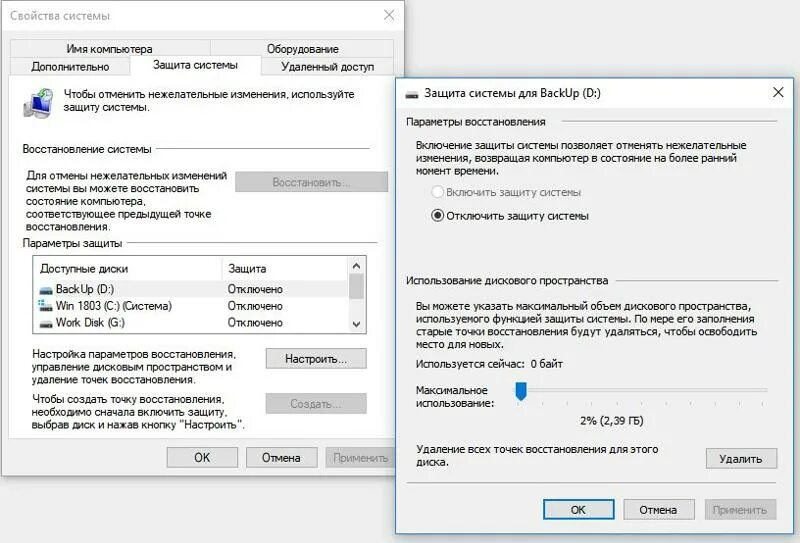Click 'Отключено' status for Work Disk (G:)
The image size is (800, 543).
(255, 323)
